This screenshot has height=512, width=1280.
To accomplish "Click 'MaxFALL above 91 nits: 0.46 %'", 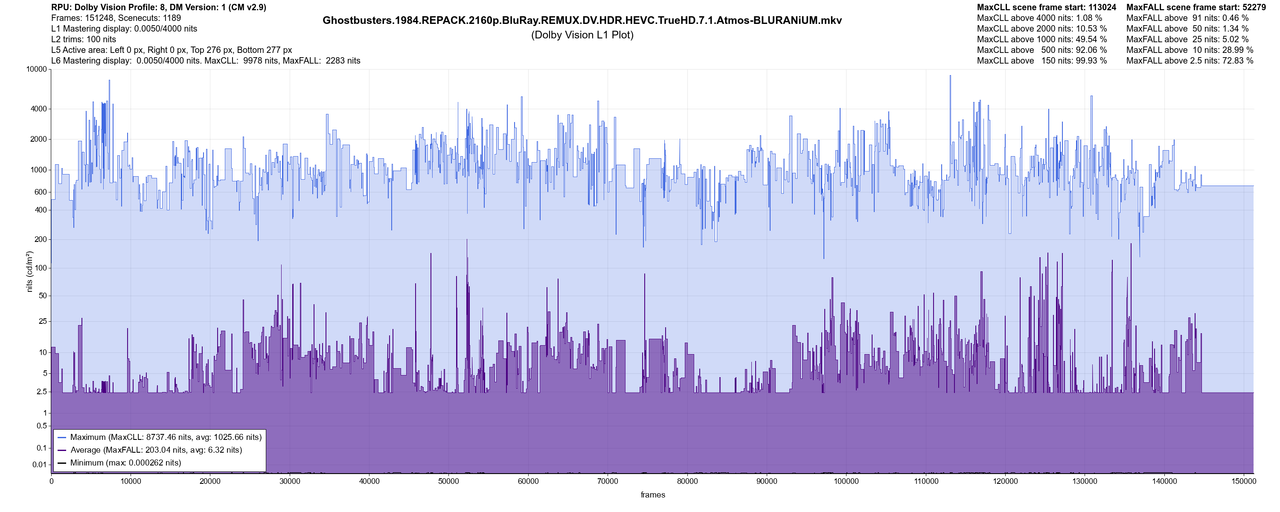I will (x=1187, y=18).
